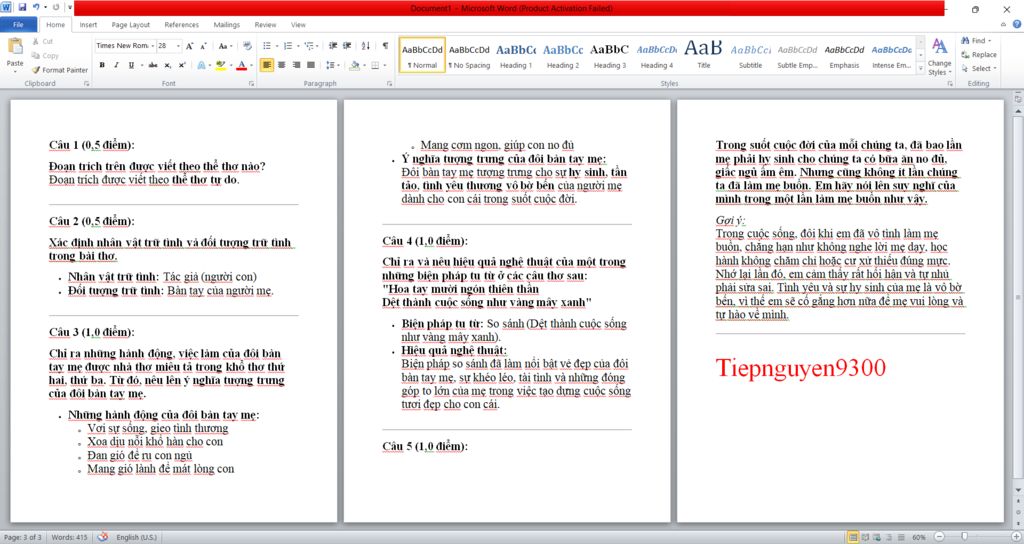Open the Clipboard pane launcher

(x=86, y=84)
